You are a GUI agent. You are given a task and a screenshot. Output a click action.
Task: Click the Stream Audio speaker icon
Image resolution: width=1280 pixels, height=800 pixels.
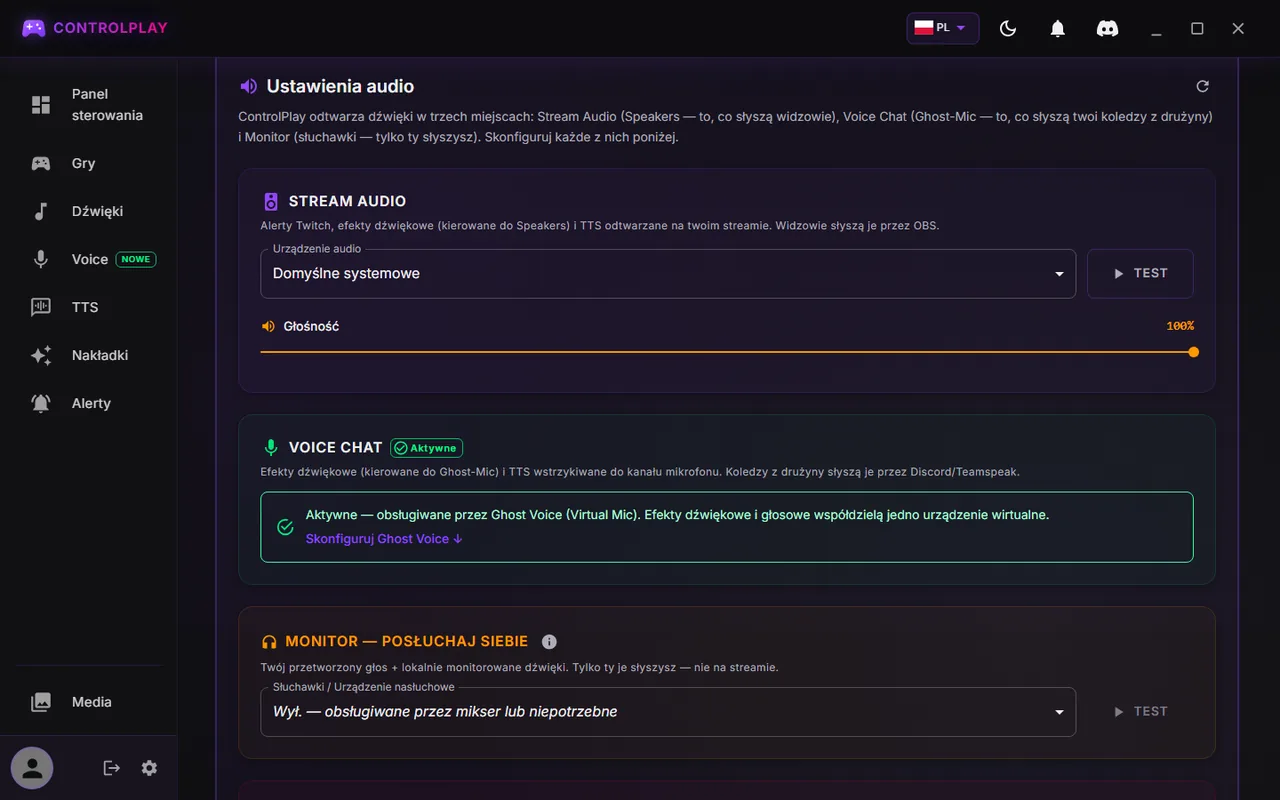(x=270, y=201)
